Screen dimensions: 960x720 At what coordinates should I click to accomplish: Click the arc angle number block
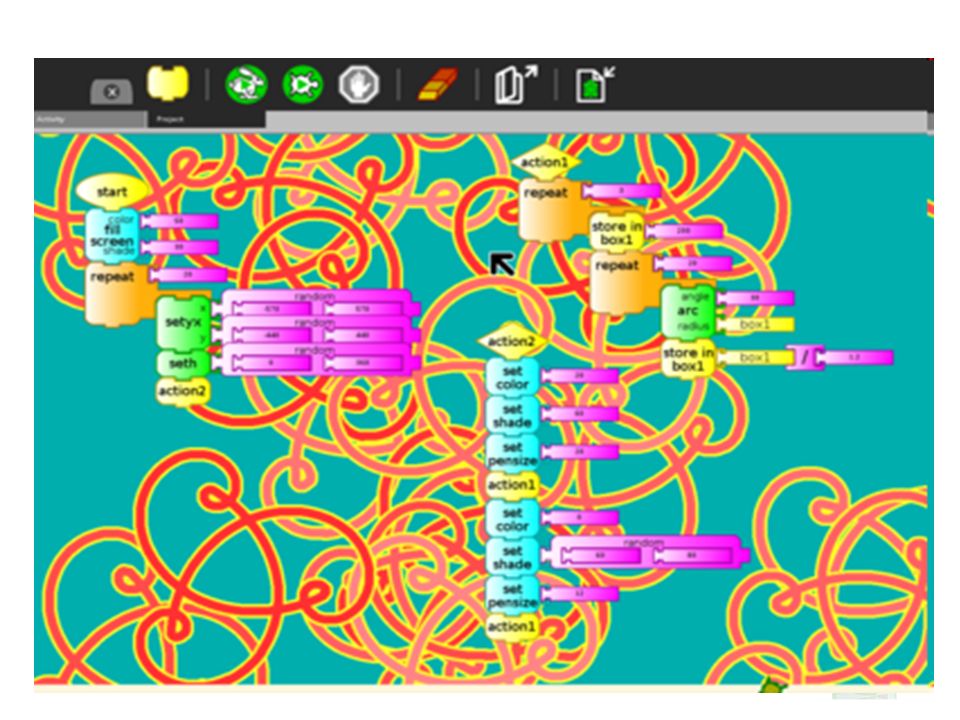pyautogui.click(x=756, y=298)
